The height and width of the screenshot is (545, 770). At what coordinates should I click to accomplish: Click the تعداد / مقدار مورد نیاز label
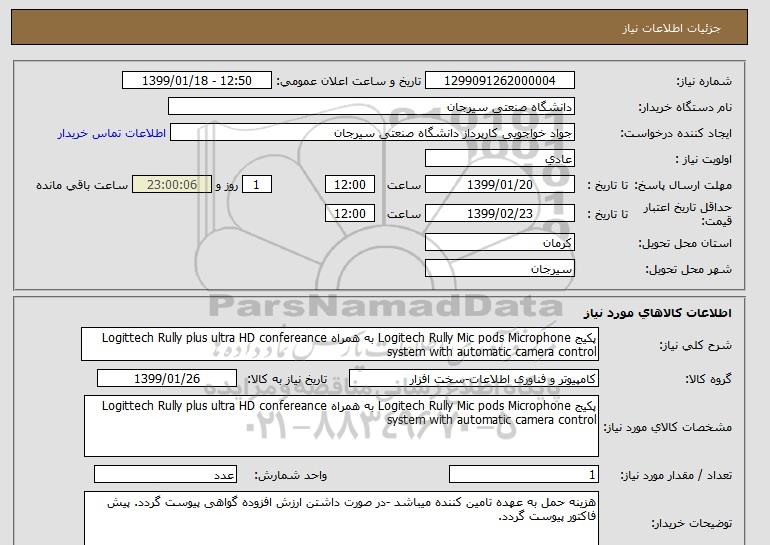coord(676,475)
